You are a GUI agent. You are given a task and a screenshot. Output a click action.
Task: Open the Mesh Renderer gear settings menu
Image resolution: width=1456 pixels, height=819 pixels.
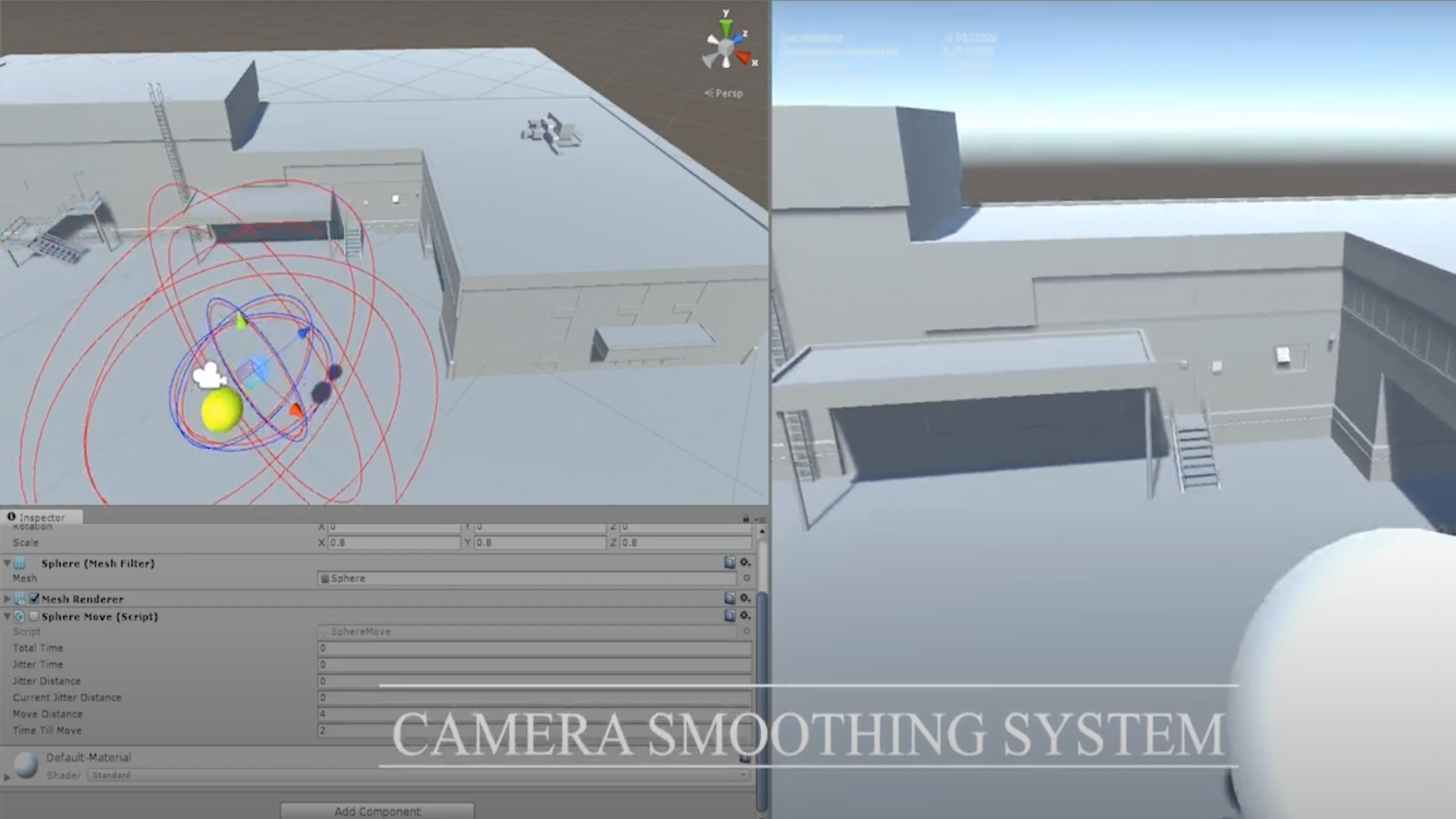[x=745, y=598]
